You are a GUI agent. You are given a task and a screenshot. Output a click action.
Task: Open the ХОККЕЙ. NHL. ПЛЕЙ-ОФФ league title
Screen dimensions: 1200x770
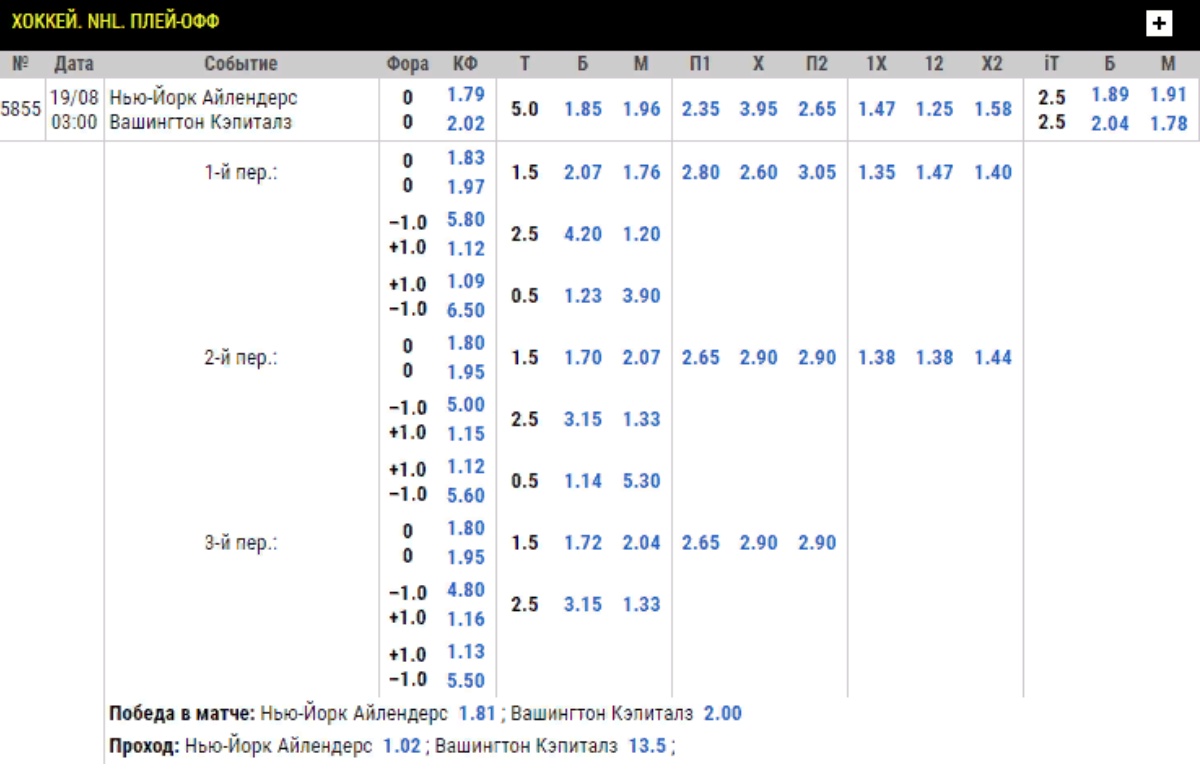pos(115,21)
